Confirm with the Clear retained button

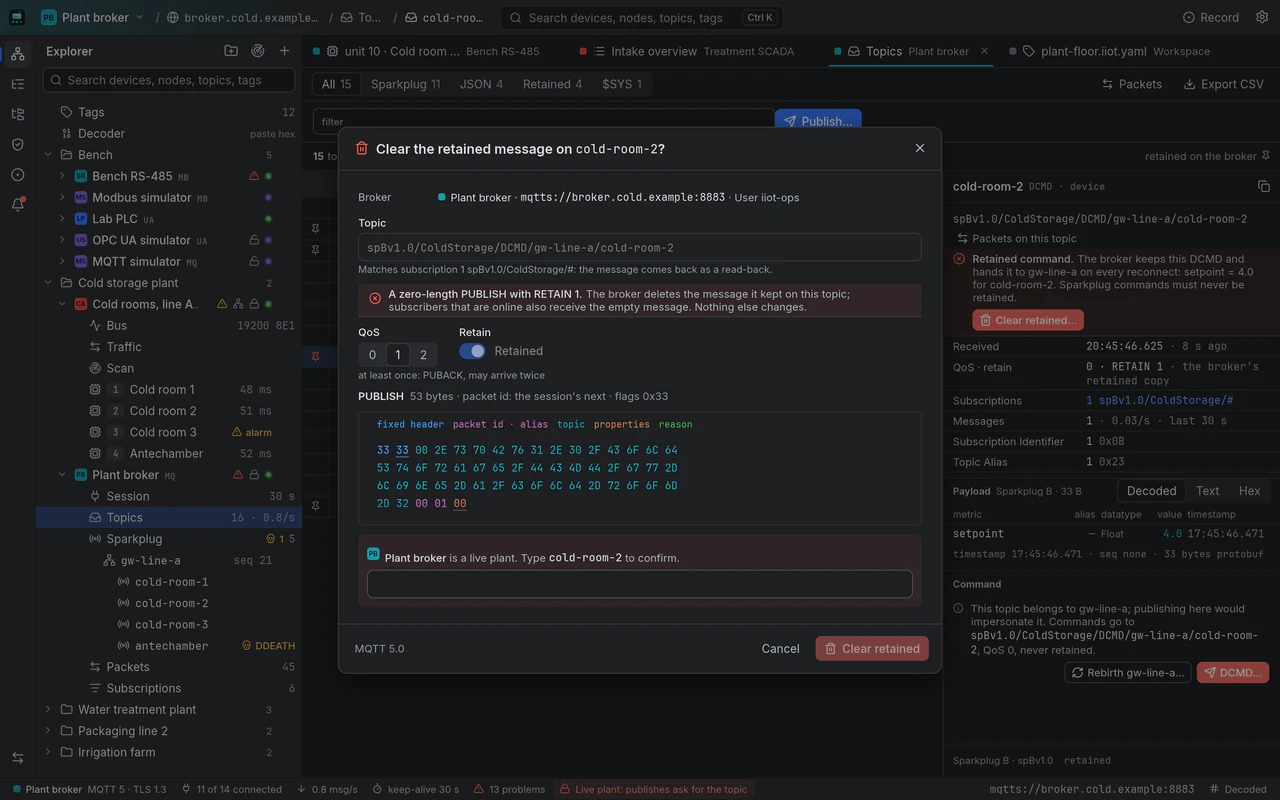coord(872,649)
